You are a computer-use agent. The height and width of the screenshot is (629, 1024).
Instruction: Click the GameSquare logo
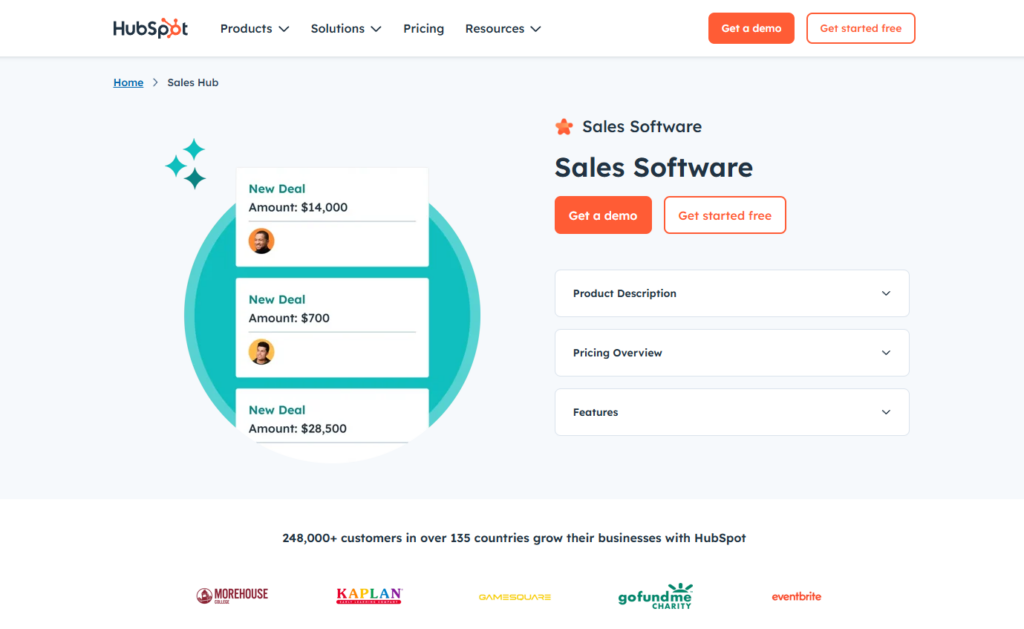pos(514,597)
